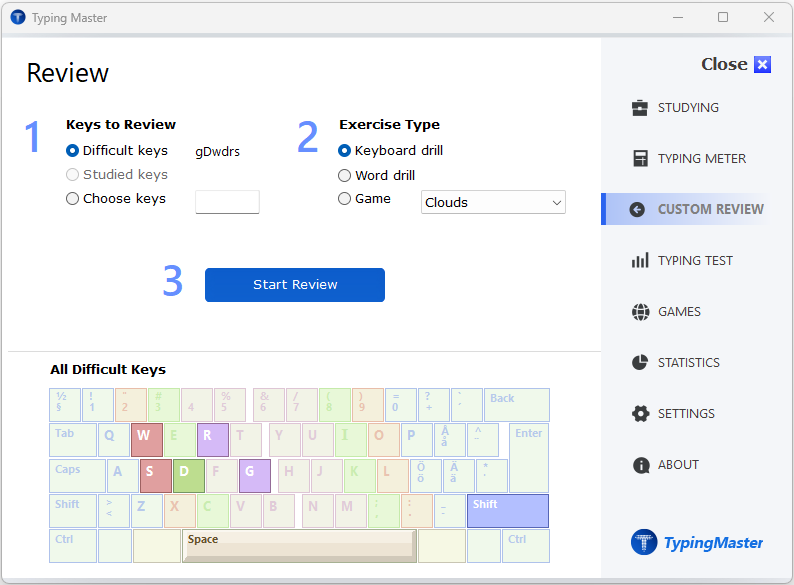794x585 pixels.
Task: Click the A key on keyboard diagram
Action: pyautogui.click(x=123, y=476)
